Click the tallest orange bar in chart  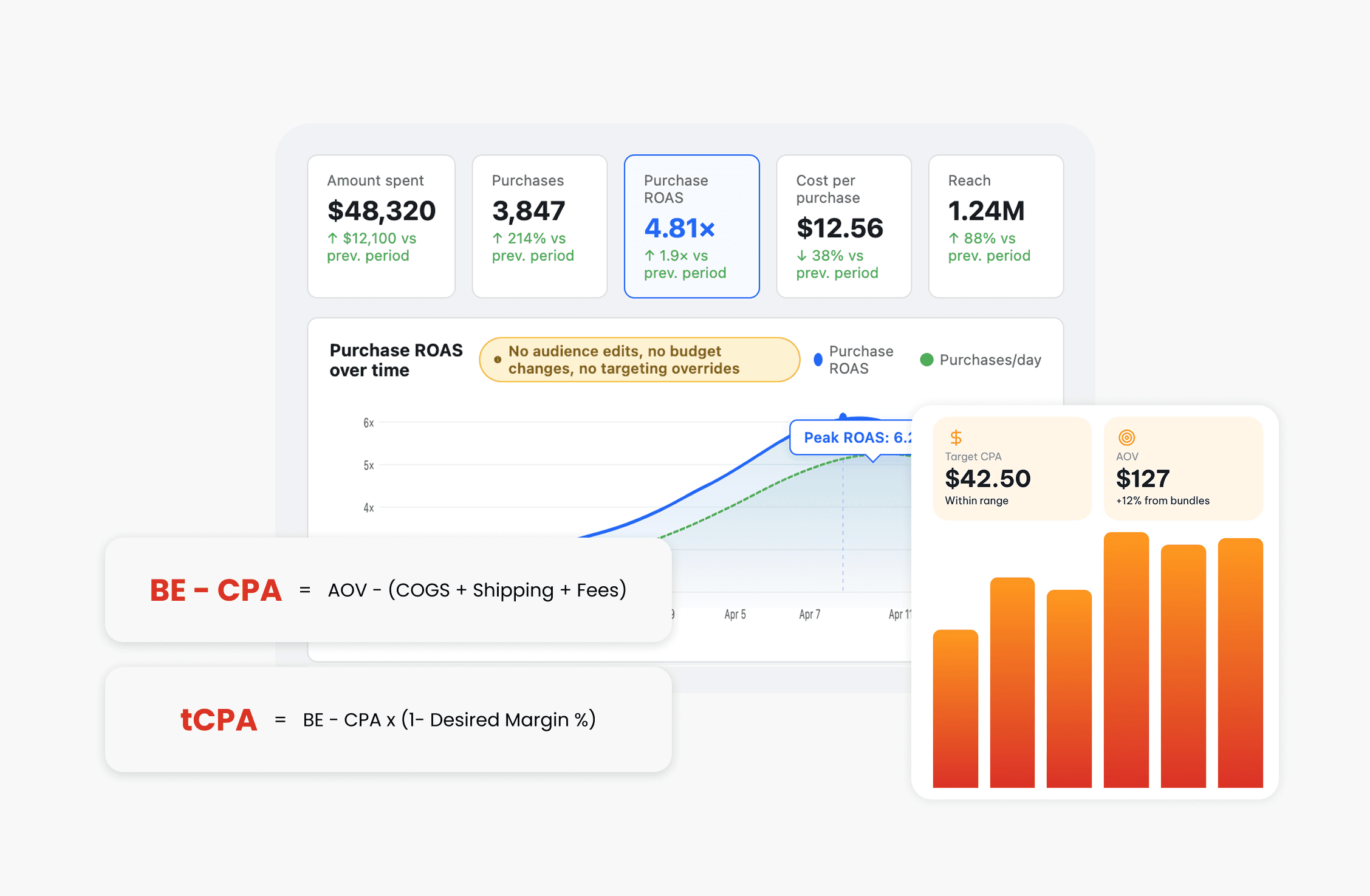[x=1126, y=659]
